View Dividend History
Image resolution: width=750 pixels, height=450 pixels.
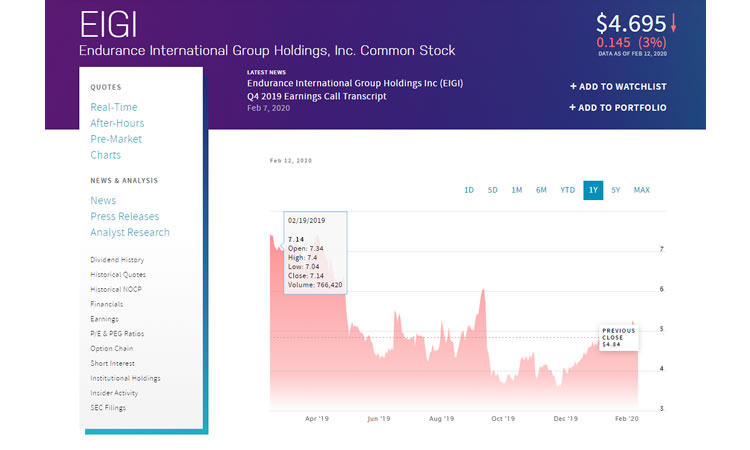click(x=117, y=260)
